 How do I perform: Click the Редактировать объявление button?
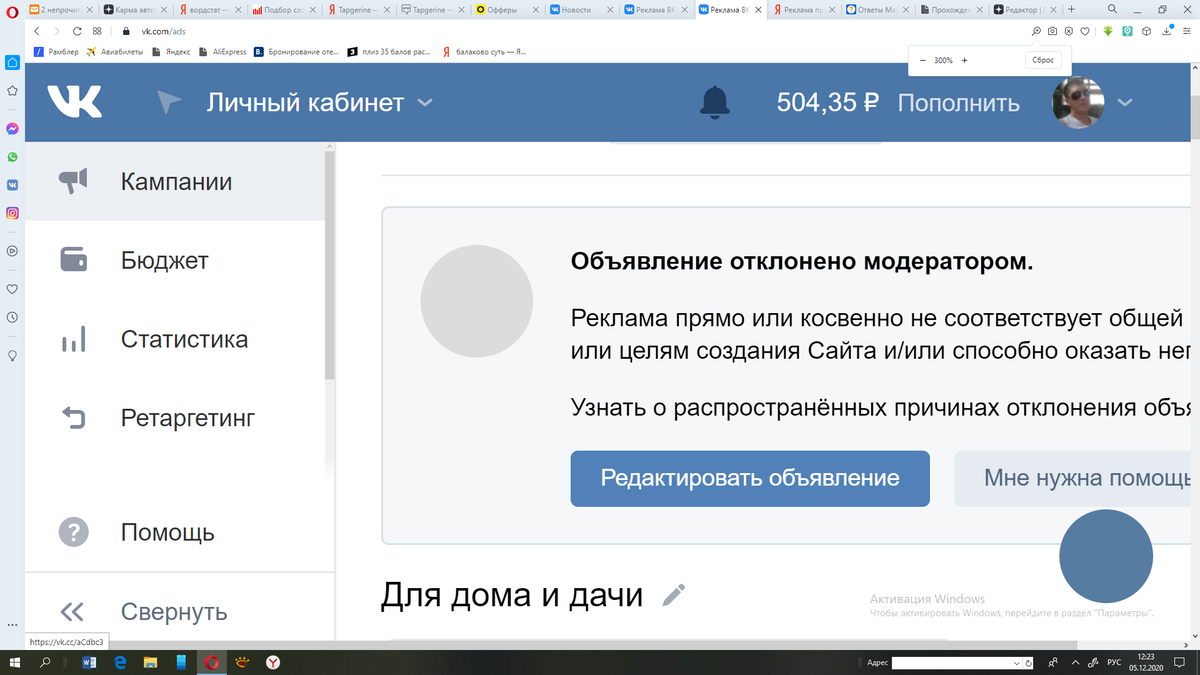click(x=749, y=478)
